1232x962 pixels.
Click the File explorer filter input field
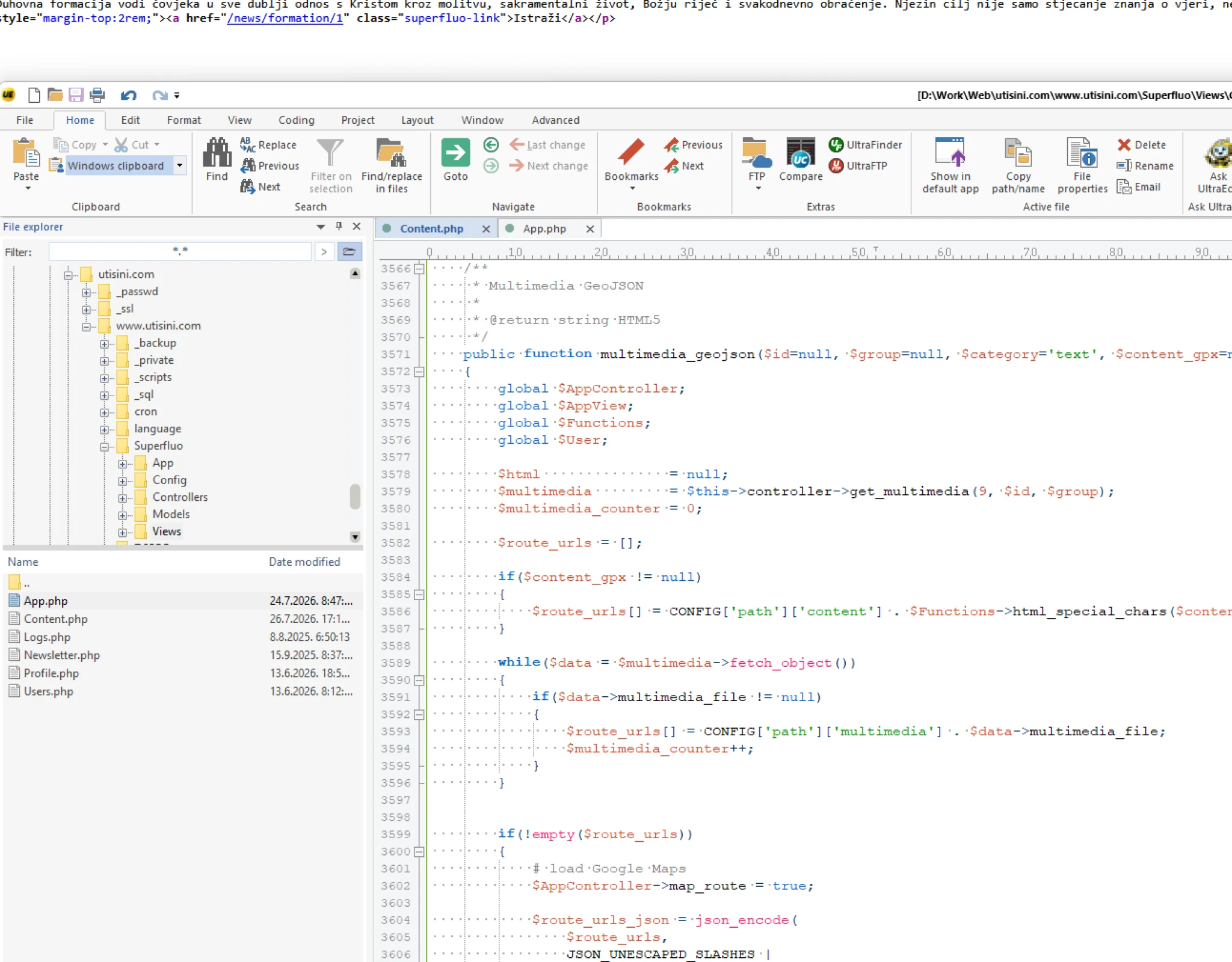coord(180,251)
